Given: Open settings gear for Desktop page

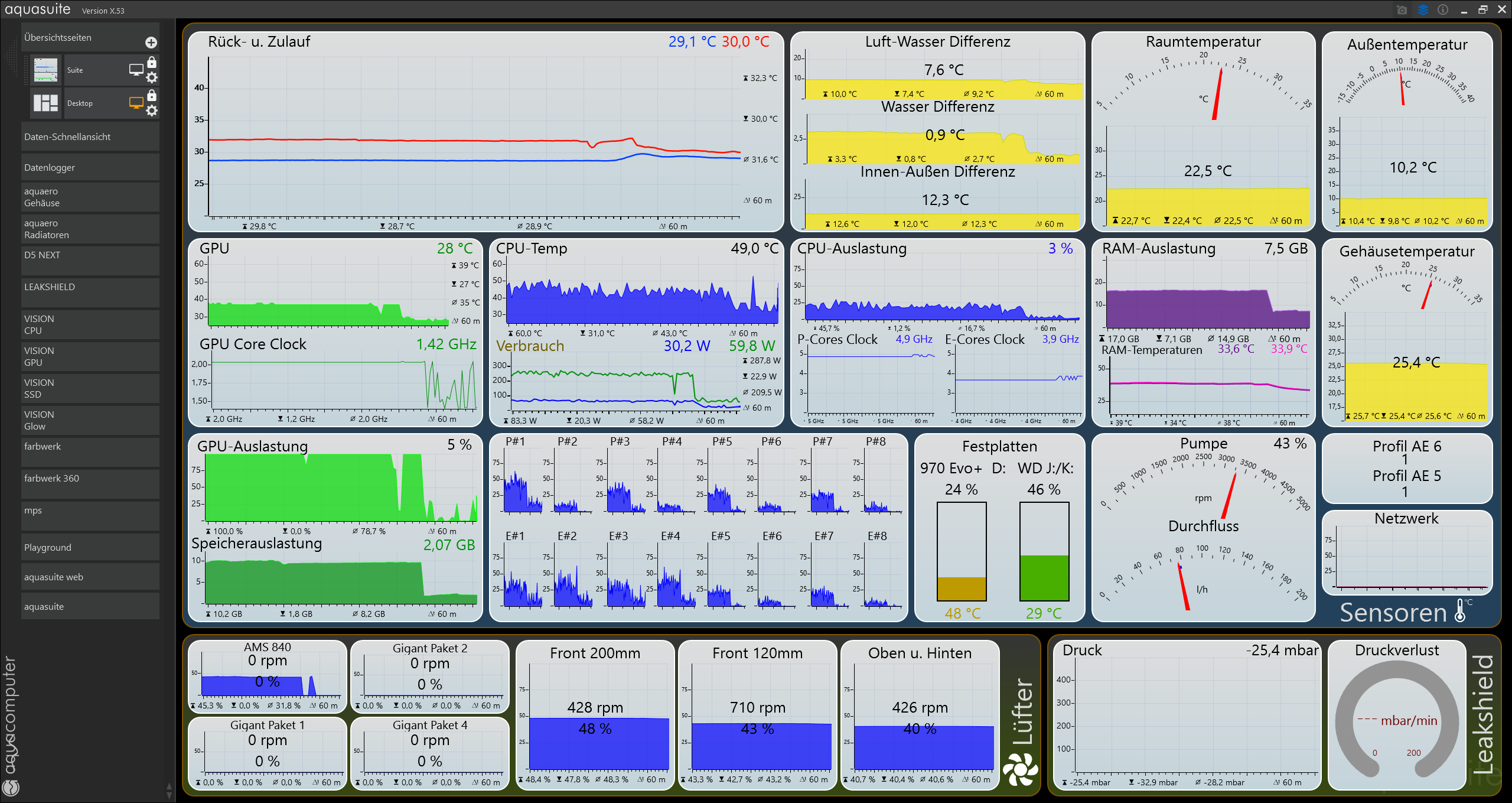Looking at the screenshot, I should pos(152,110).
